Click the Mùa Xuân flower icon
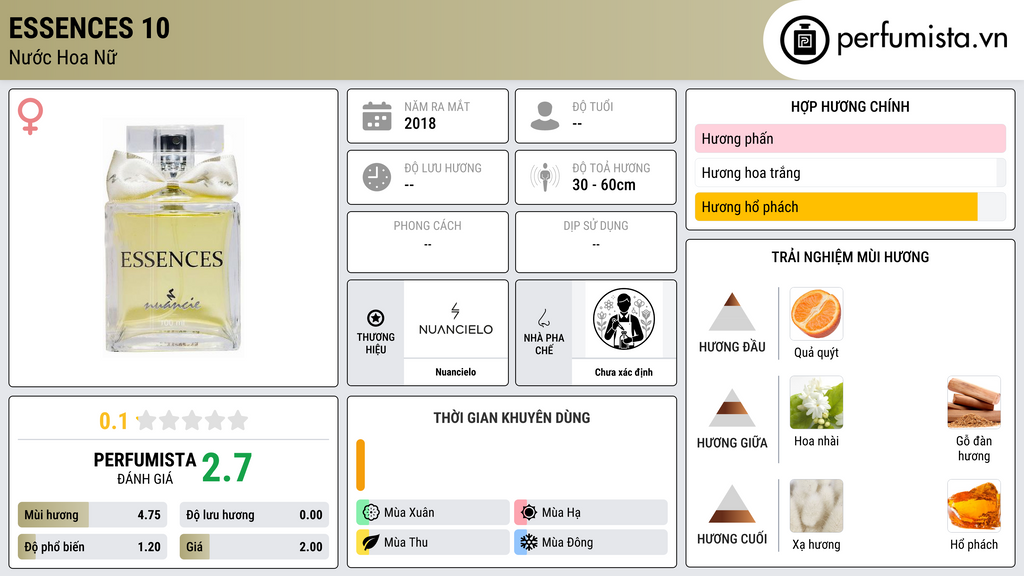 [371, 512]
